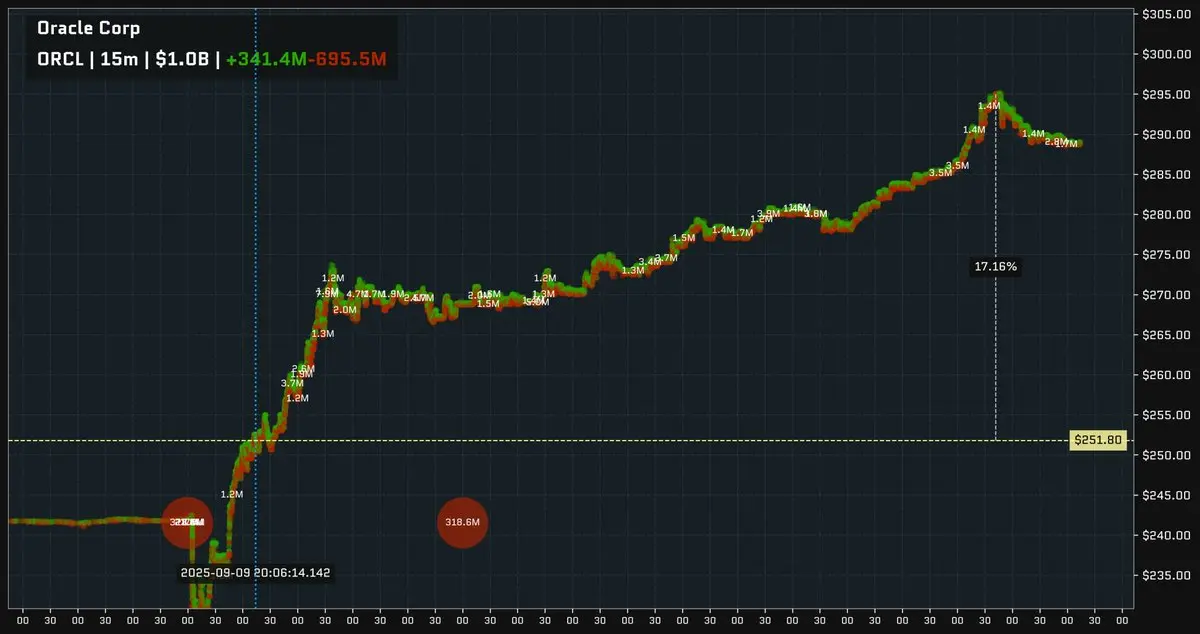The width and height of the screenshot is (1200, 634).
Task: Click the yellow $251.80 price line tag
Action: pos(1098,440)
